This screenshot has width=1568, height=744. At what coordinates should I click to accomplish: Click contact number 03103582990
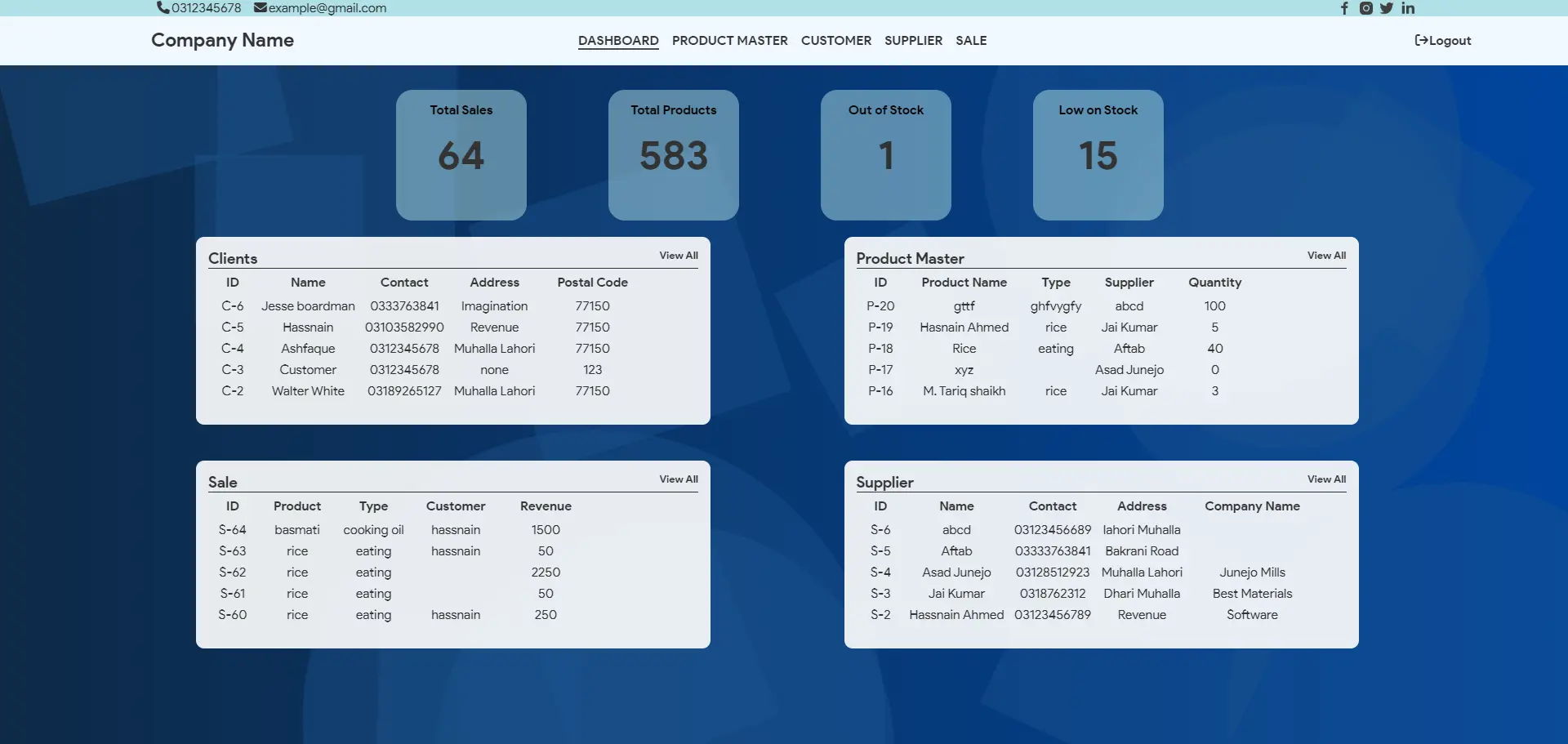pos(404,327)
